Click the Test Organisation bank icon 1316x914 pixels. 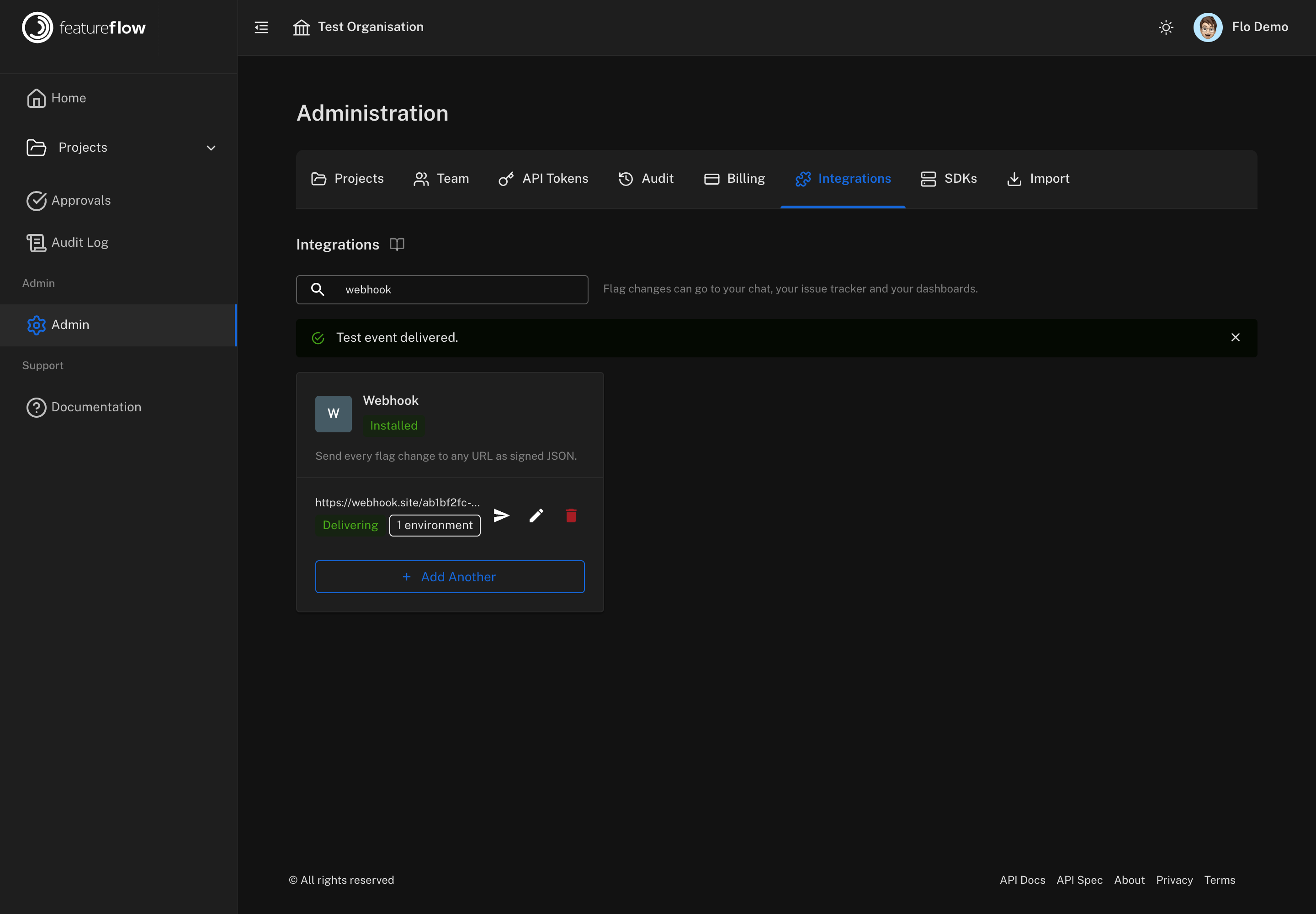tap(301, 27)
